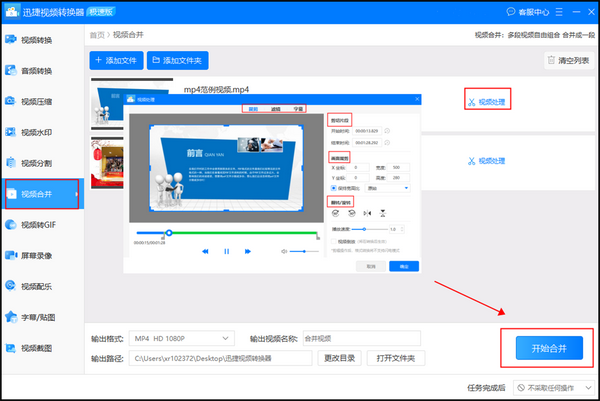Click the fast-forward button under preview

coord(249,251)
